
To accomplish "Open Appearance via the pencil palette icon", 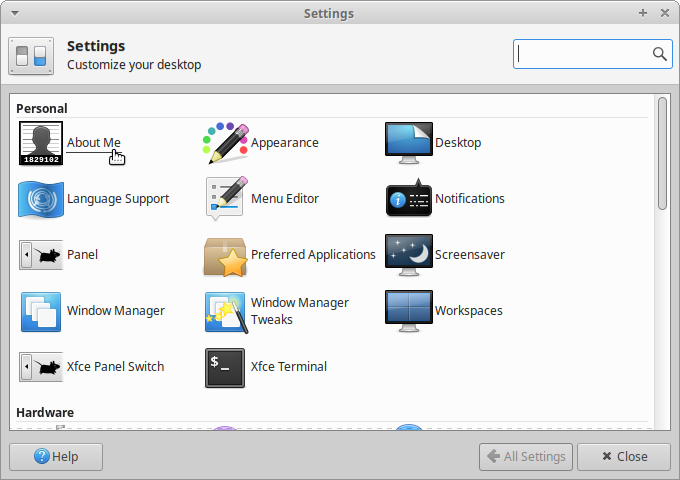I will pyautogui.click(x=226, y=143).
